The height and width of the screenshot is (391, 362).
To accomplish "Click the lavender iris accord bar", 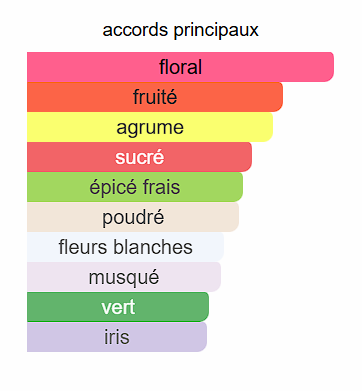I will (x=117, y=337).
